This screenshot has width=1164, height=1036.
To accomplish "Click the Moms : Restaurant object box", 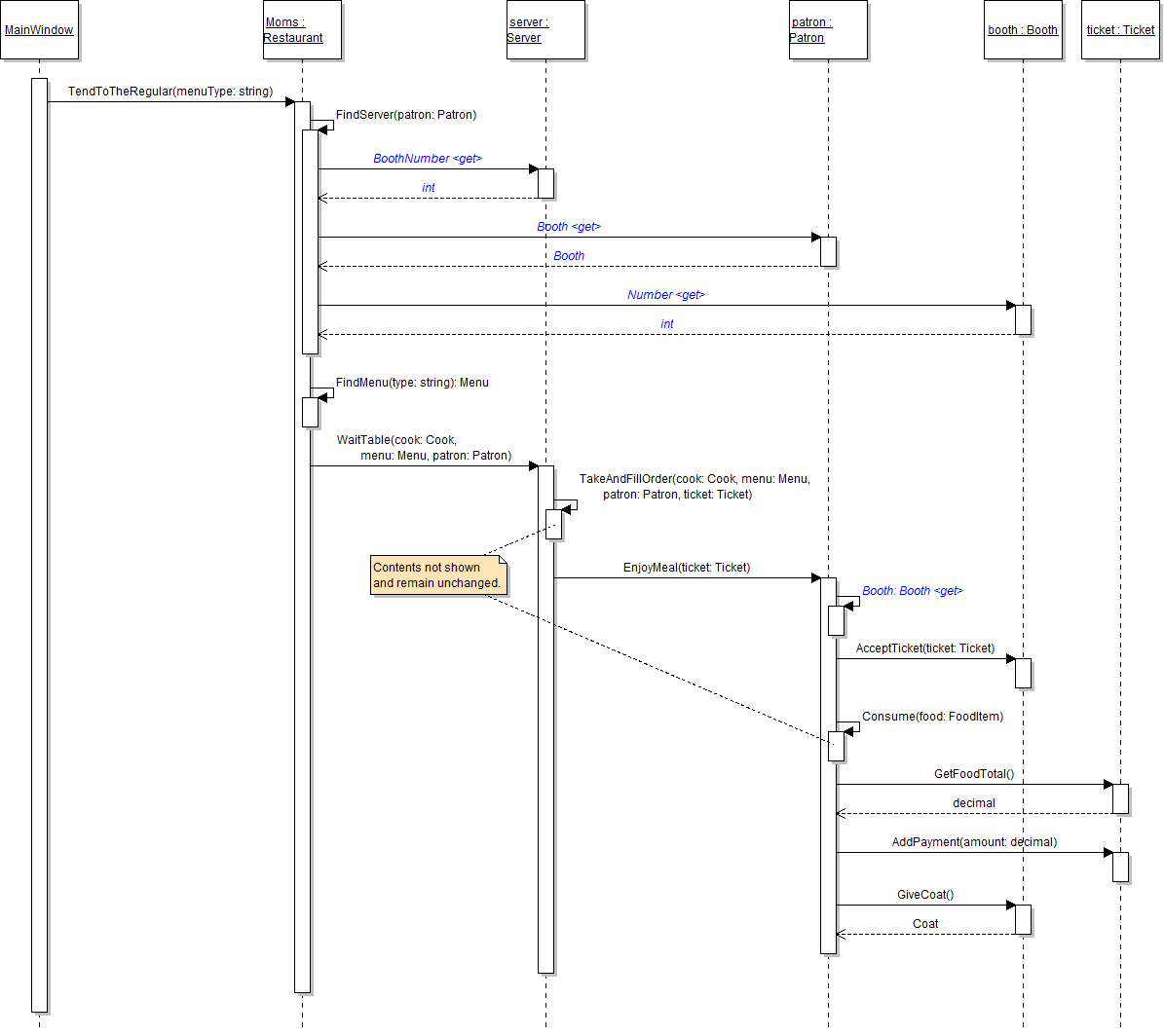I will 302,30.
